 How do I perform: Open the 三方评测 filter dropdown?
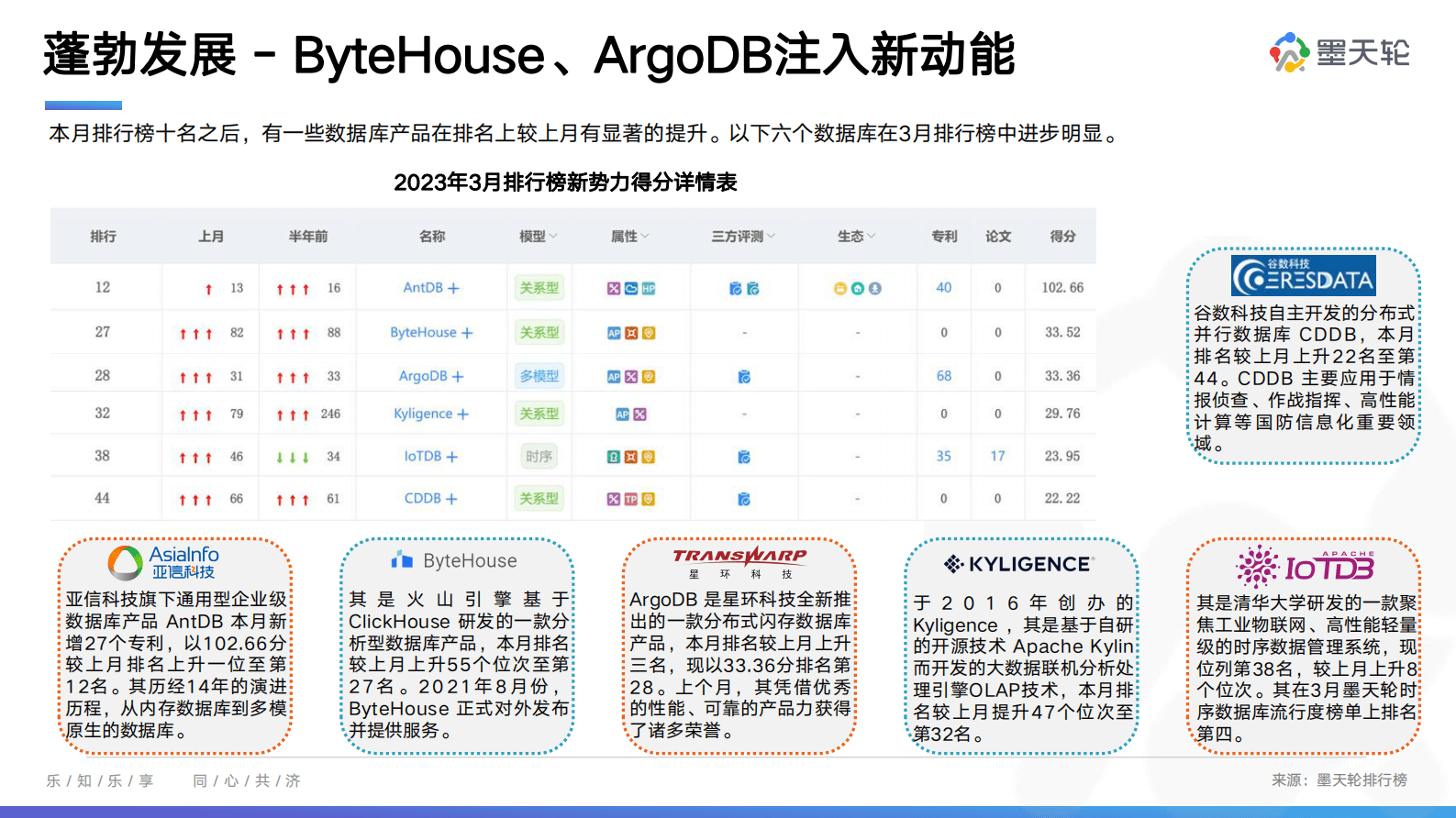pyautogui.click(x=743, y=237)
